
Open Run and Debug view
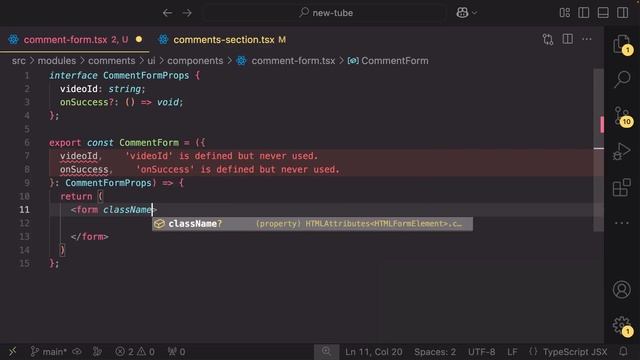(622, 151)
